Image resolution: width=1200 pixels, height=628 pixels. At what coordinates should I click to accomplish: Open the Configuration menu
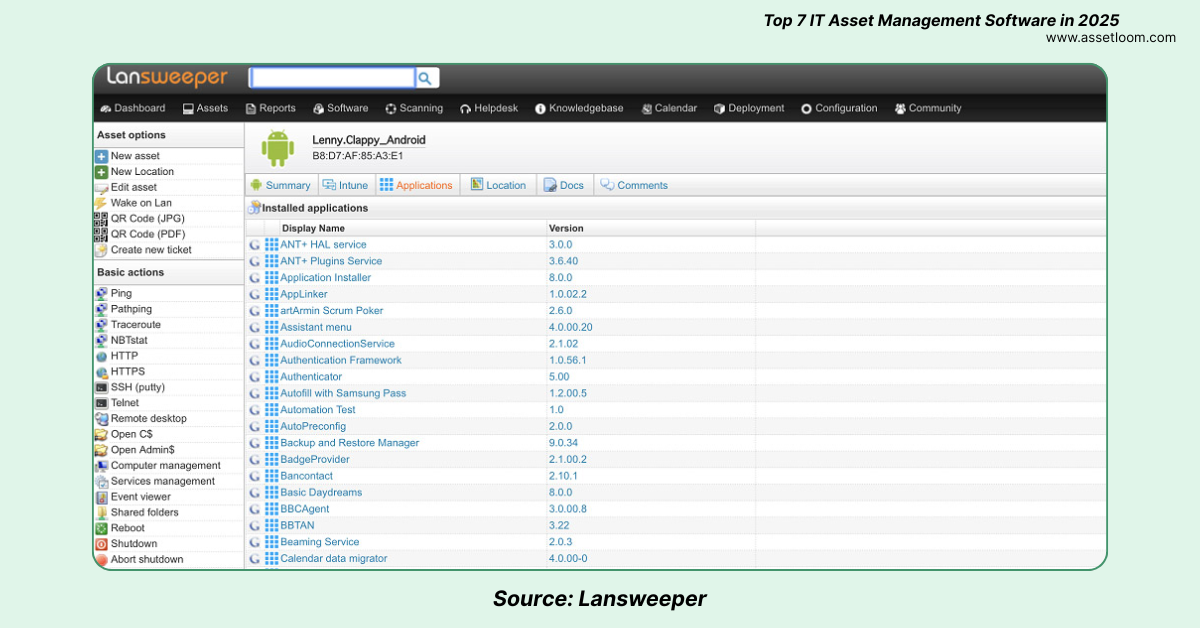839,108
